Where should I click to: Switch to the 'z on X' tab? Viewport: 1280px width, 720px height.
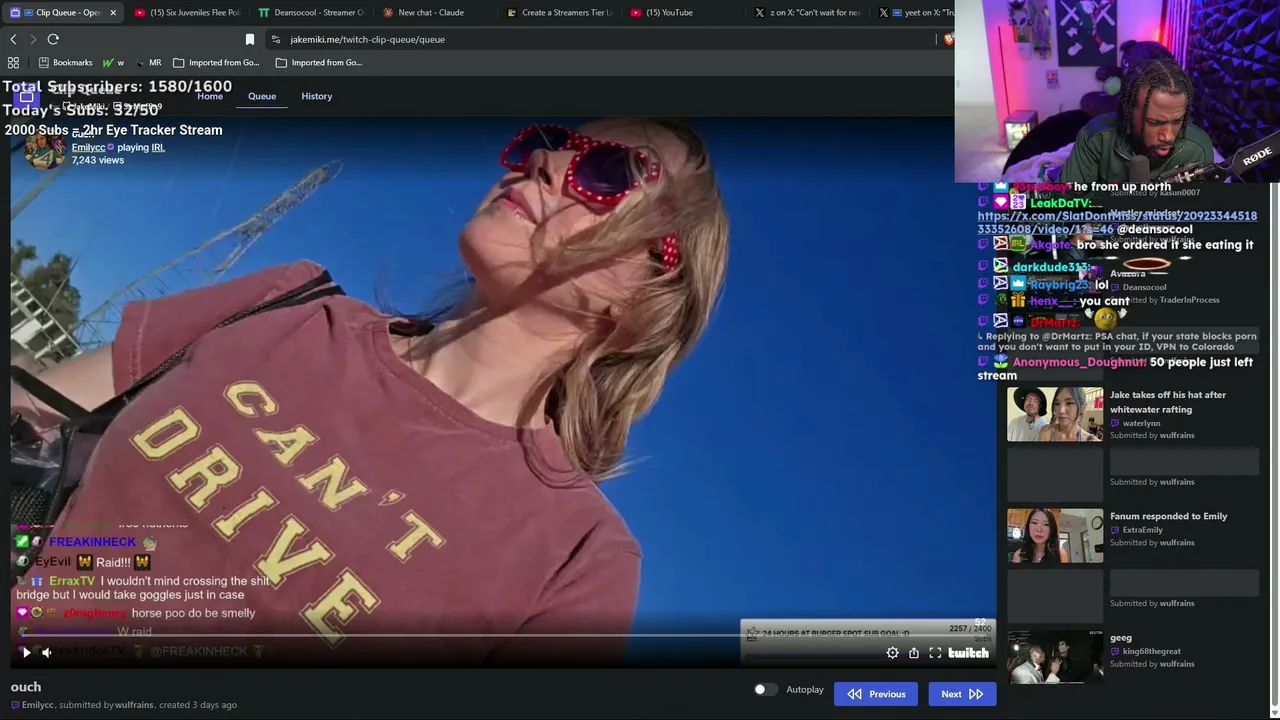807,12
